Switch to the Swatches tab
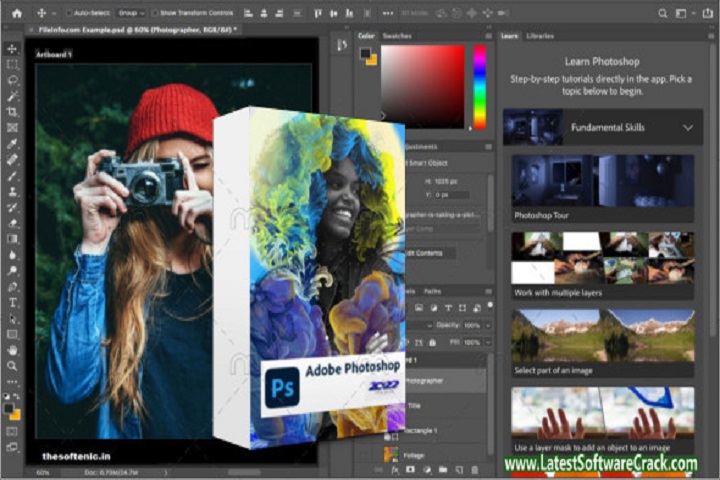Viewport: 720px width, 480px height. pyautogui.click(x=397, y=36)
